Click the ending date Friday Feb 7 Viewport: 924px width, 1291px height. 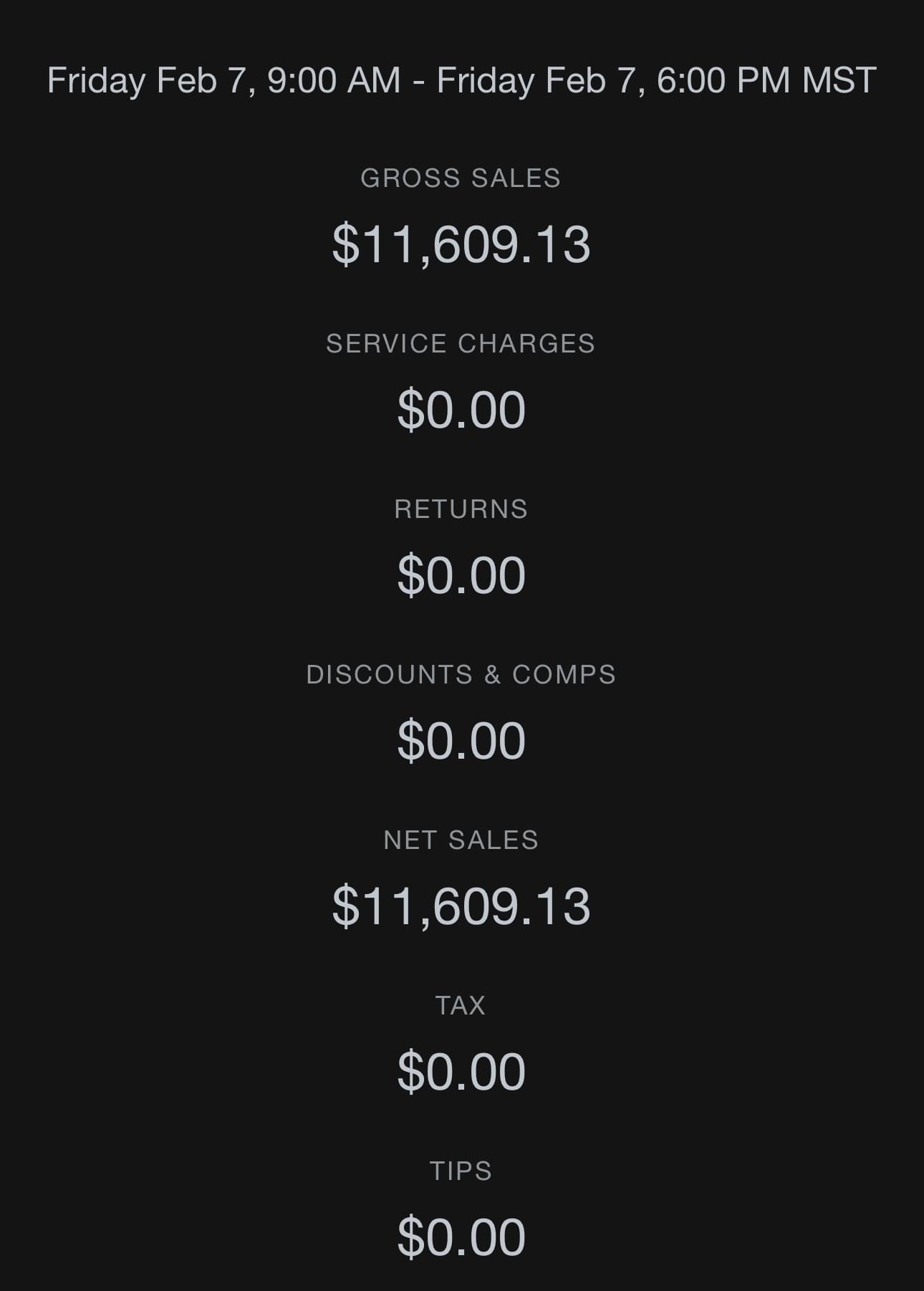point(540,80)
